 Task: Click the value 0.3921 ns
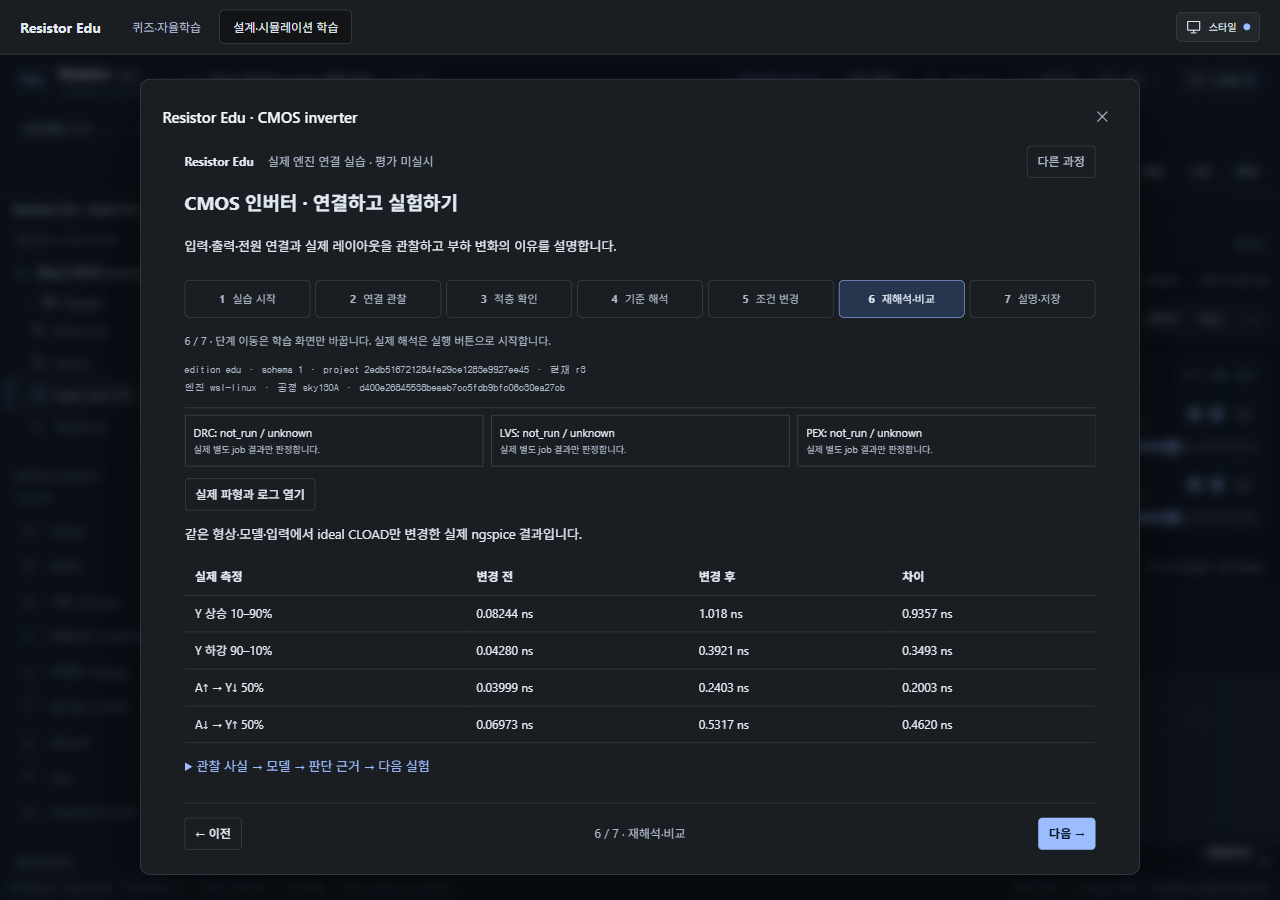724,651
